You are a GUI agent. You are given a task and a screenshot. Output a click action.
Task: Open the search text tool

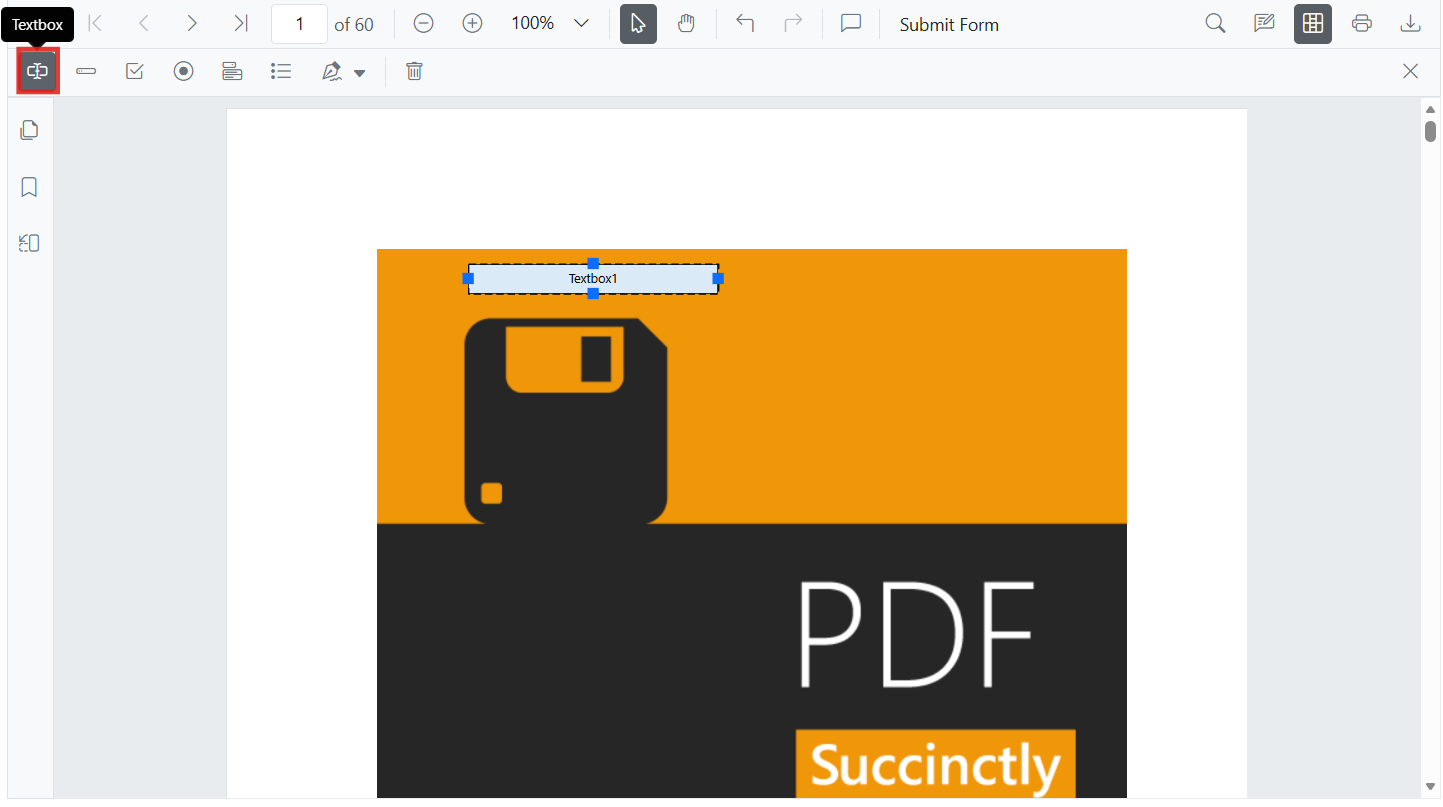pos(1215,24)
